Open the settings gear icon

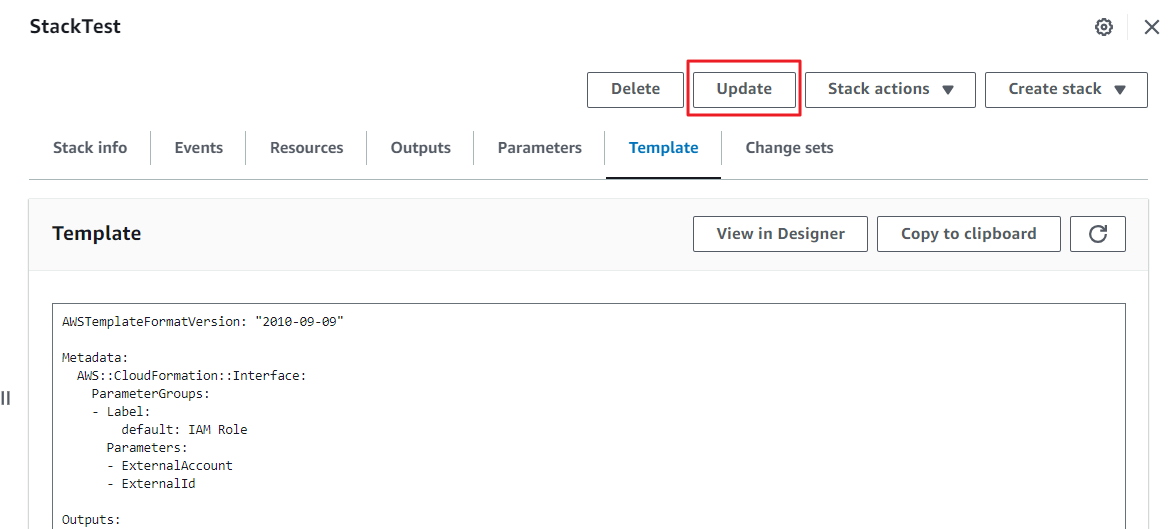pyautogui.click(x=1104, y=27)
